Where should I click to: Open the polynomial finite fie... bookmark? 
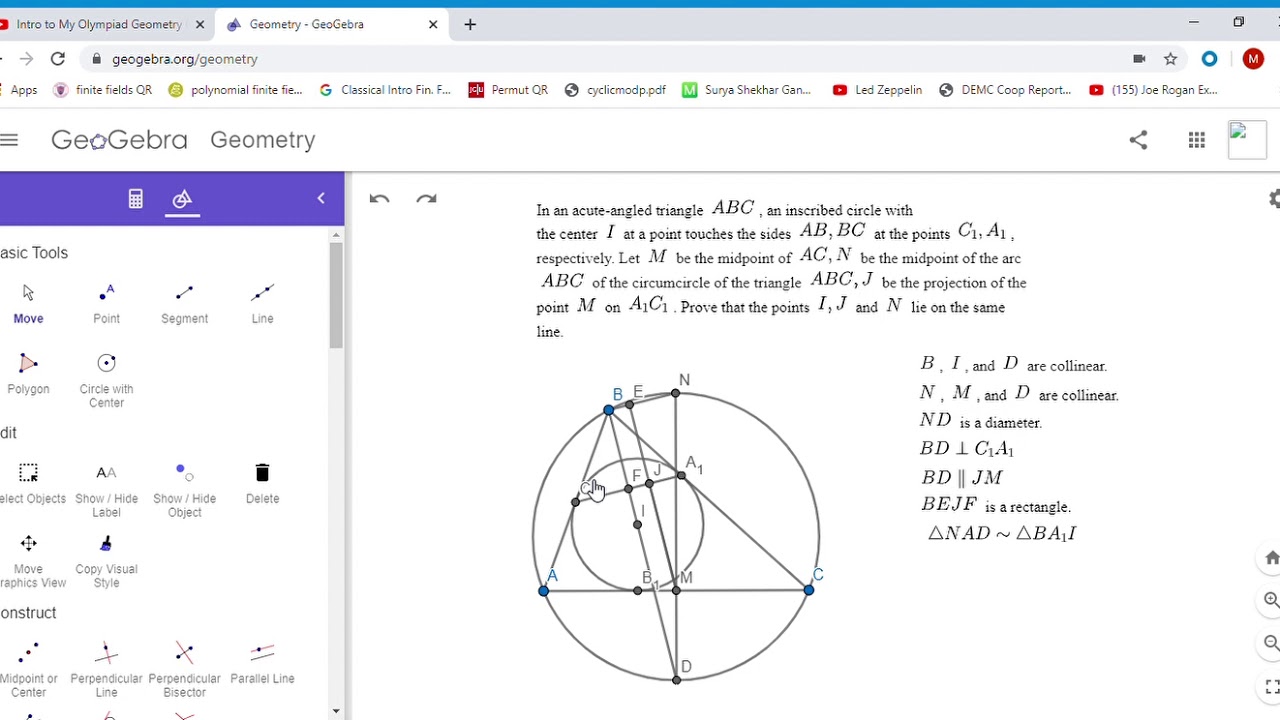[235, 90]
